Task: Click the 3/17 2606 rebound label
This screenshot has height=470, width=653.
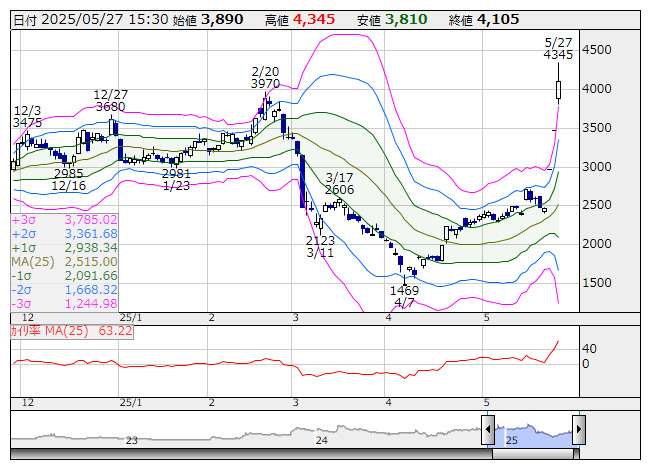Action: tap(339, 183)
